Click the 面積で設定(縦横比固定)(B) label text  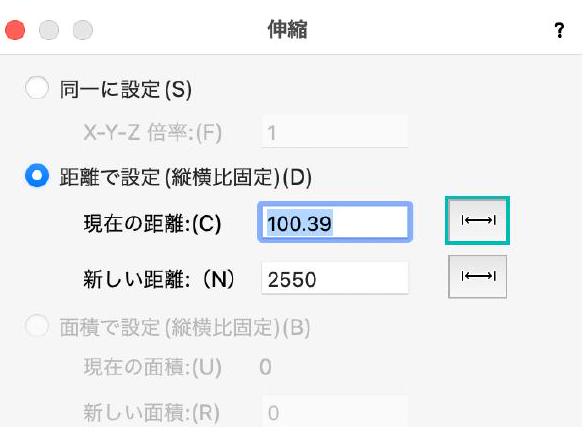[x=185, y=327]
